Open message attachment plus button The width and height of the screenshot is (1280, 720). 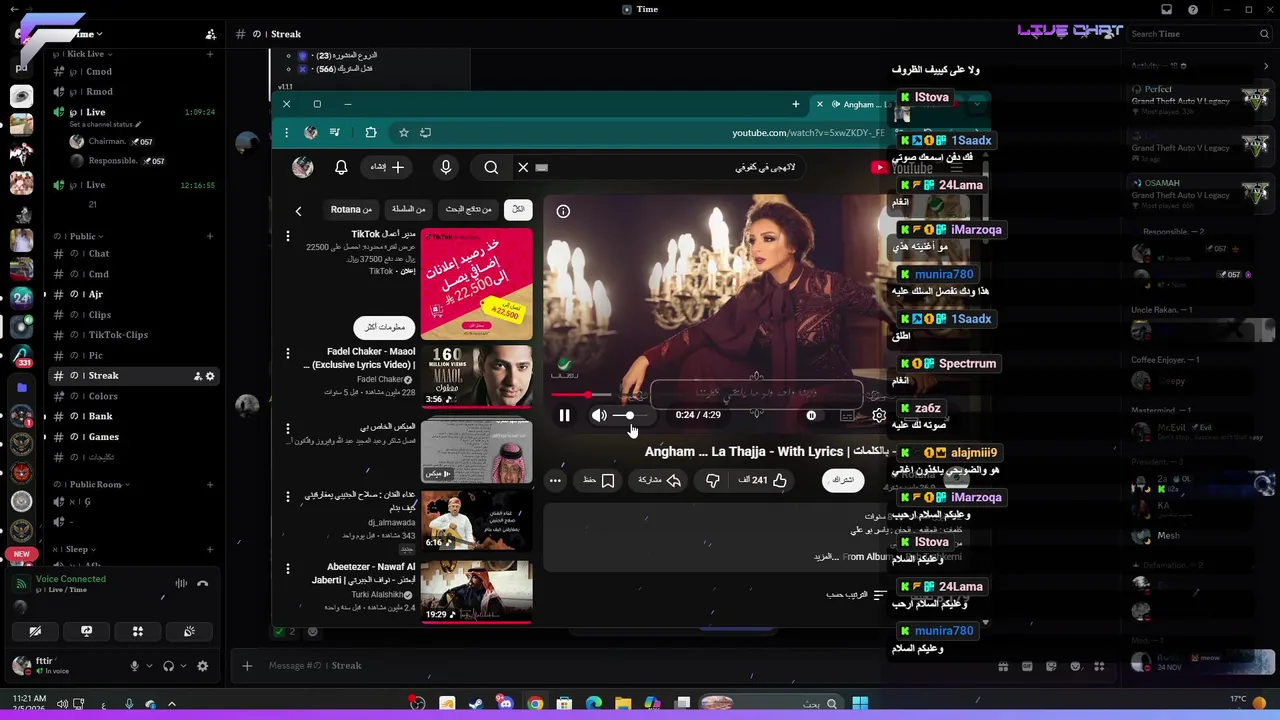(x=247, y=666)
